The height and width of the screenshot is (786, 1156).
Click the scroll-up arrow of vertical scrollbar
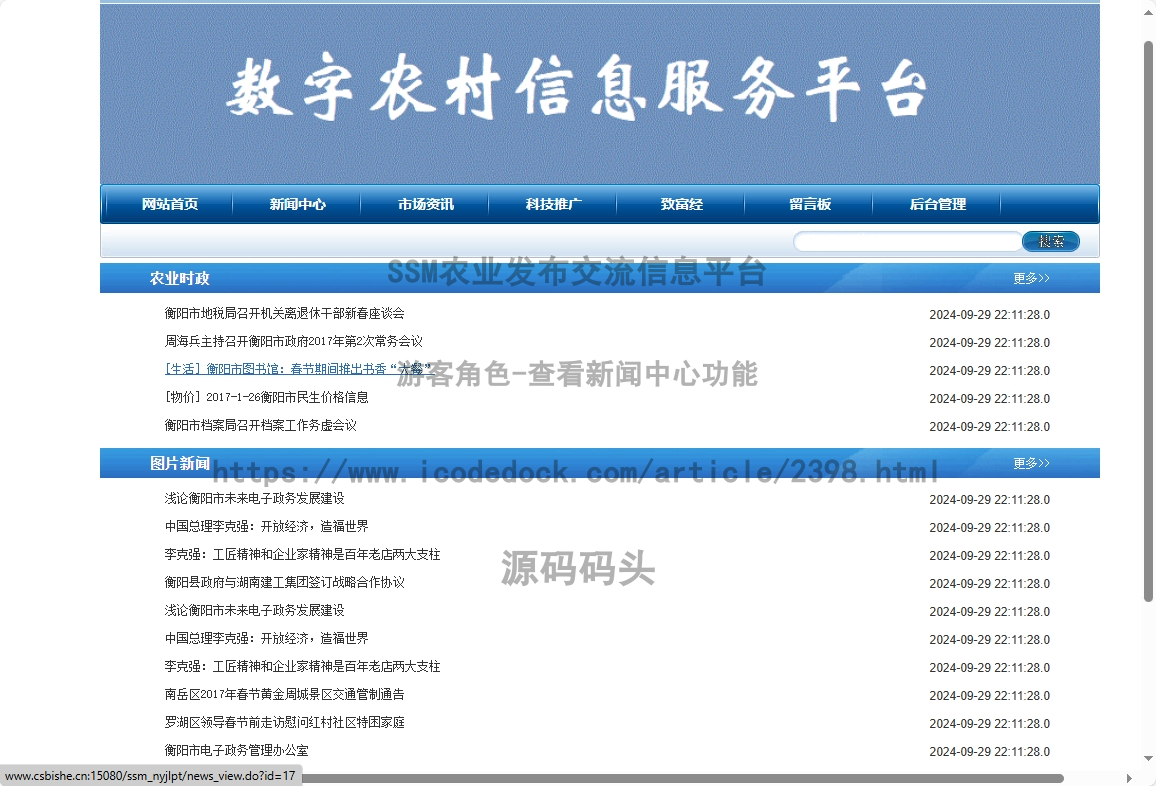[1148, 13]
